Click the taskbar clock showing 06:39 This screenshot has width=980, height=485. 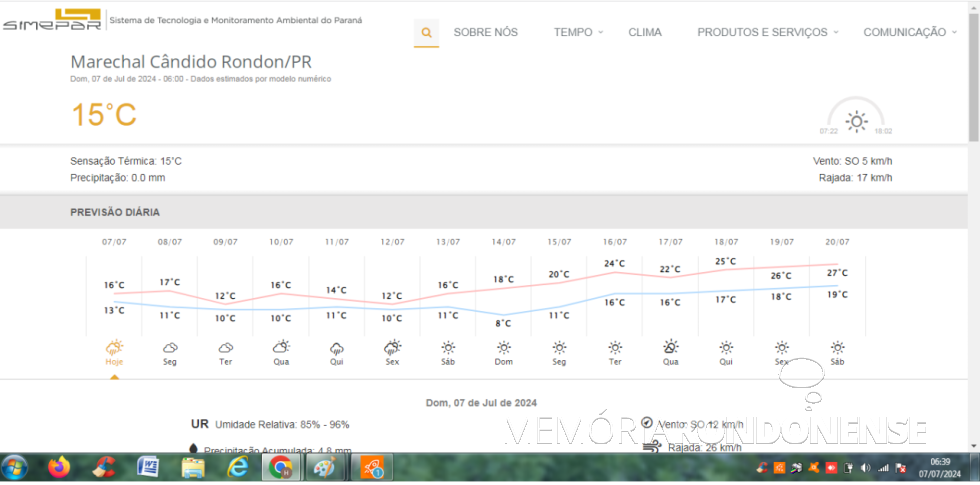[x=939, y=467]
